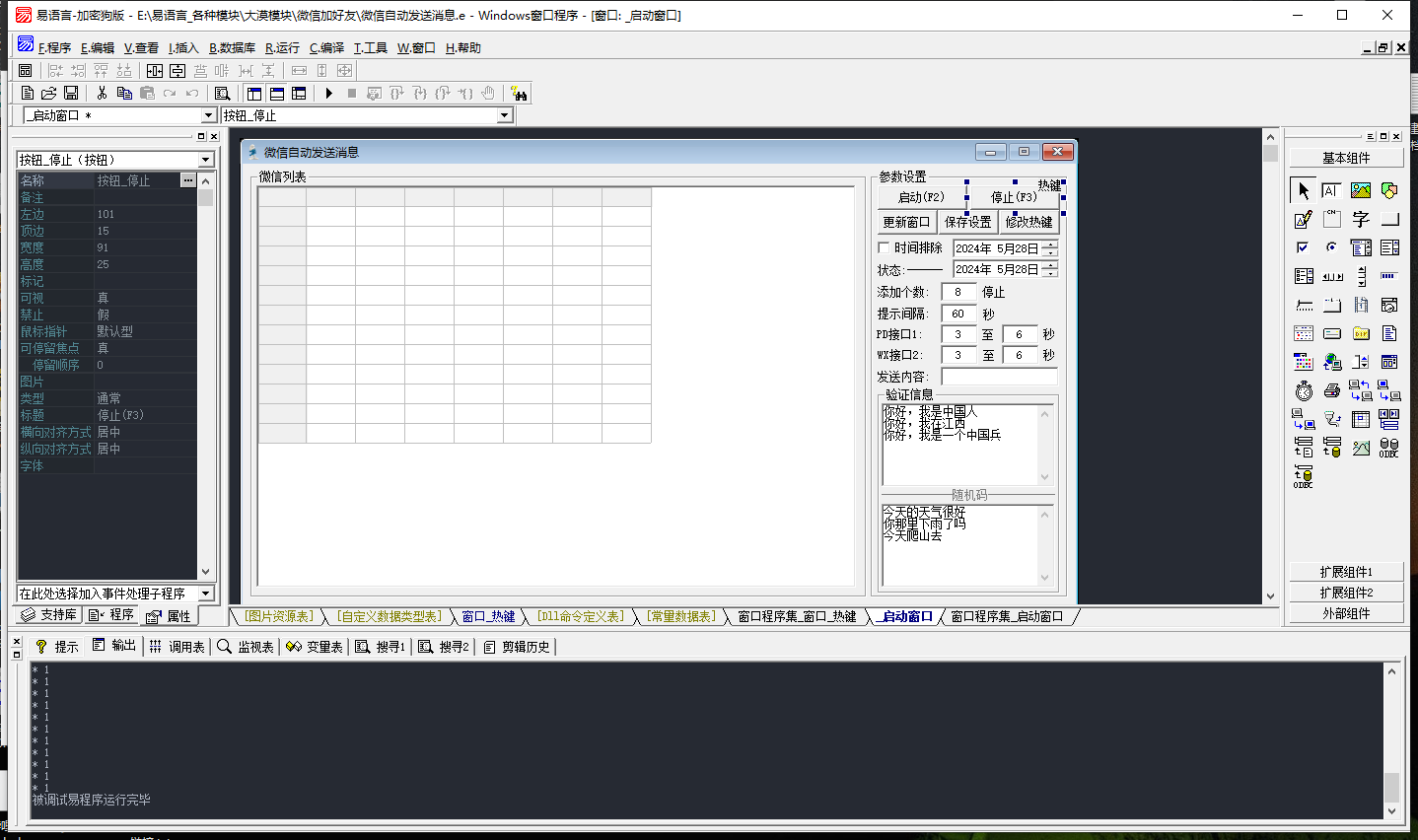Select the checkbox component icon in palette
This screenshot has height=840, width=1418.
point(1303,247)
